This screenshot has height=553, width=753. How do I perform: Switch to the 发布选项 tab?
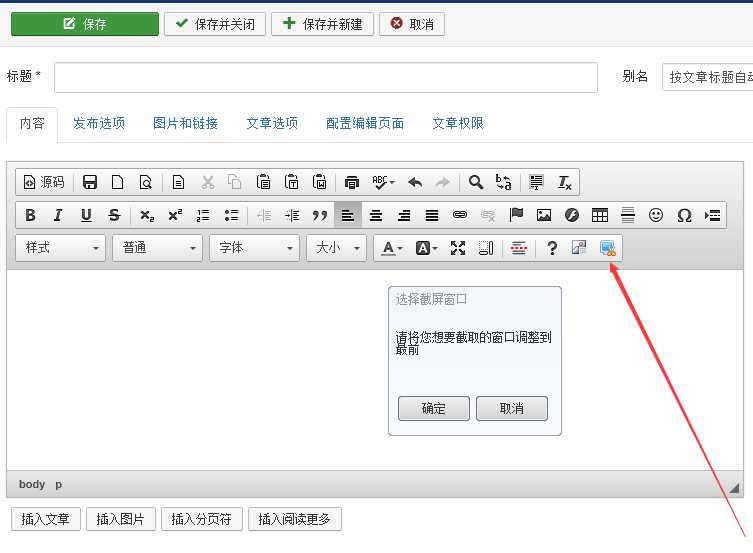[x=99, y=123]
